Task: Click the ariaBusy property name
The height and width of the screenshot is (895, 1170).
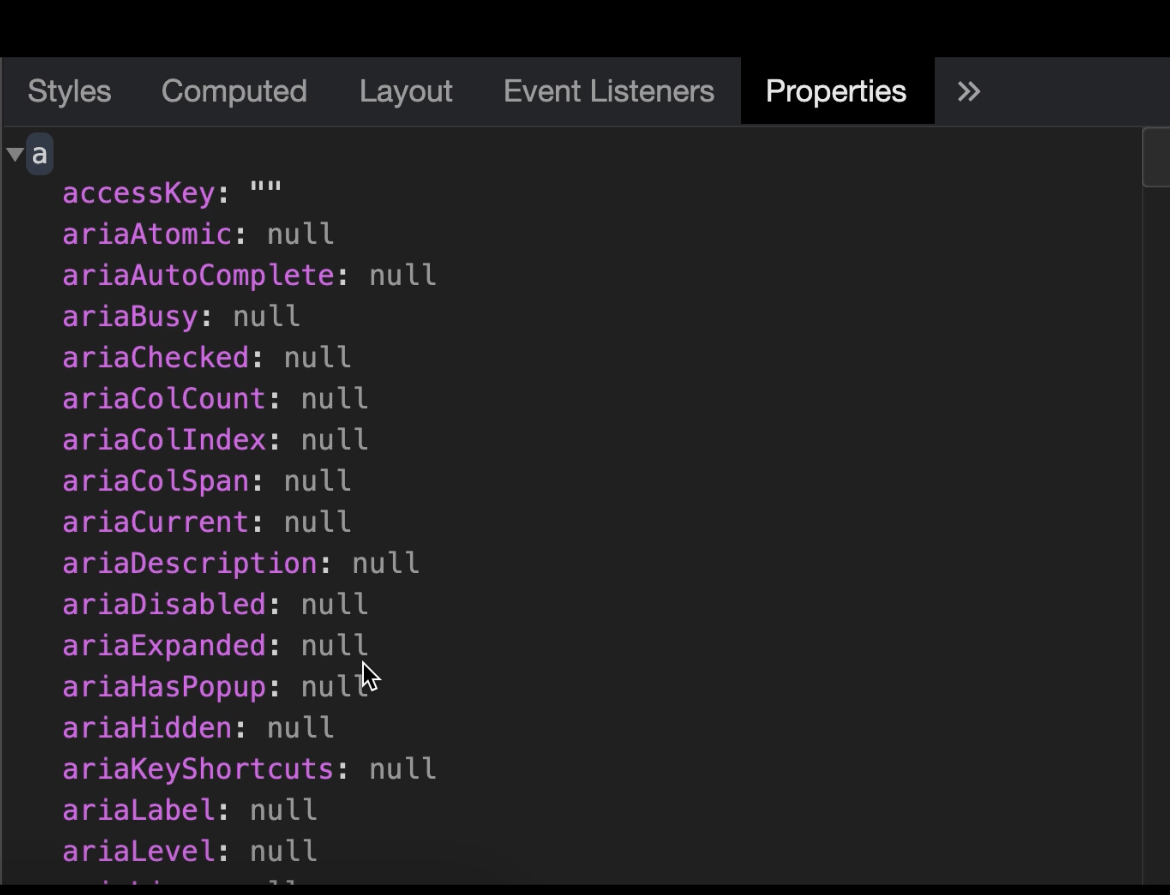Action: point(130,316)
